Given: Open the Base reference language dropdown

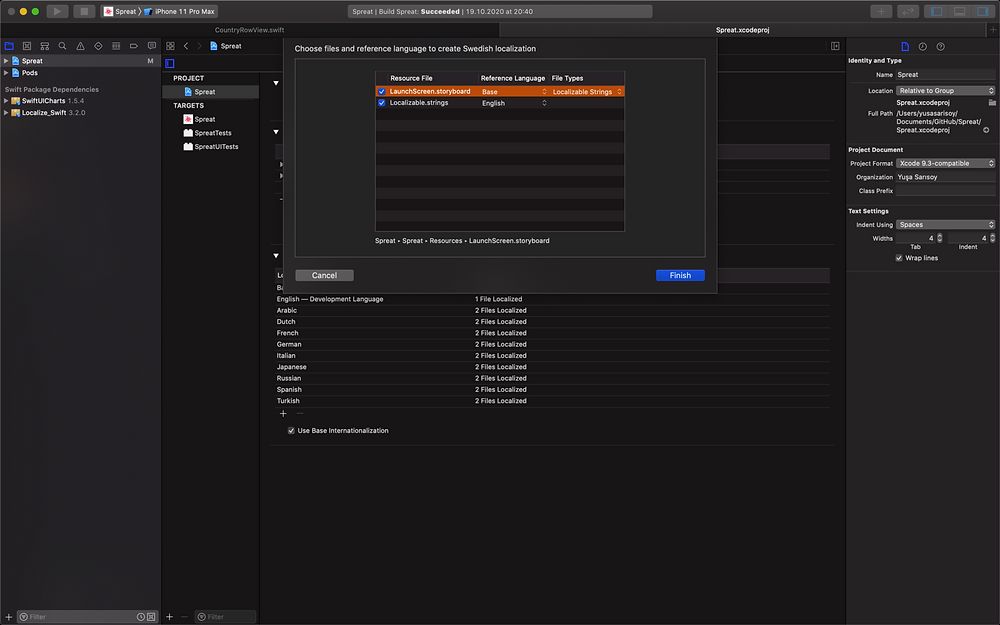Looking at the screenshot, I should [513, 91].
